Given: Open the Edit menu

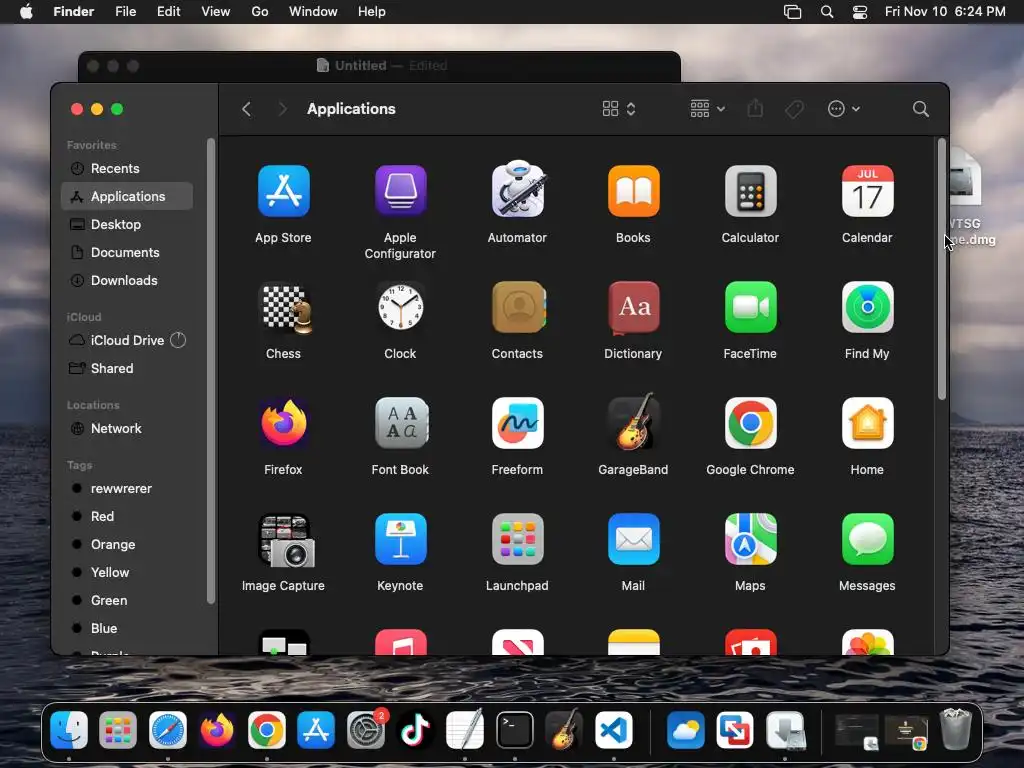Looking at the screenshot, I should pyautogui.click(x=168, y=12).
